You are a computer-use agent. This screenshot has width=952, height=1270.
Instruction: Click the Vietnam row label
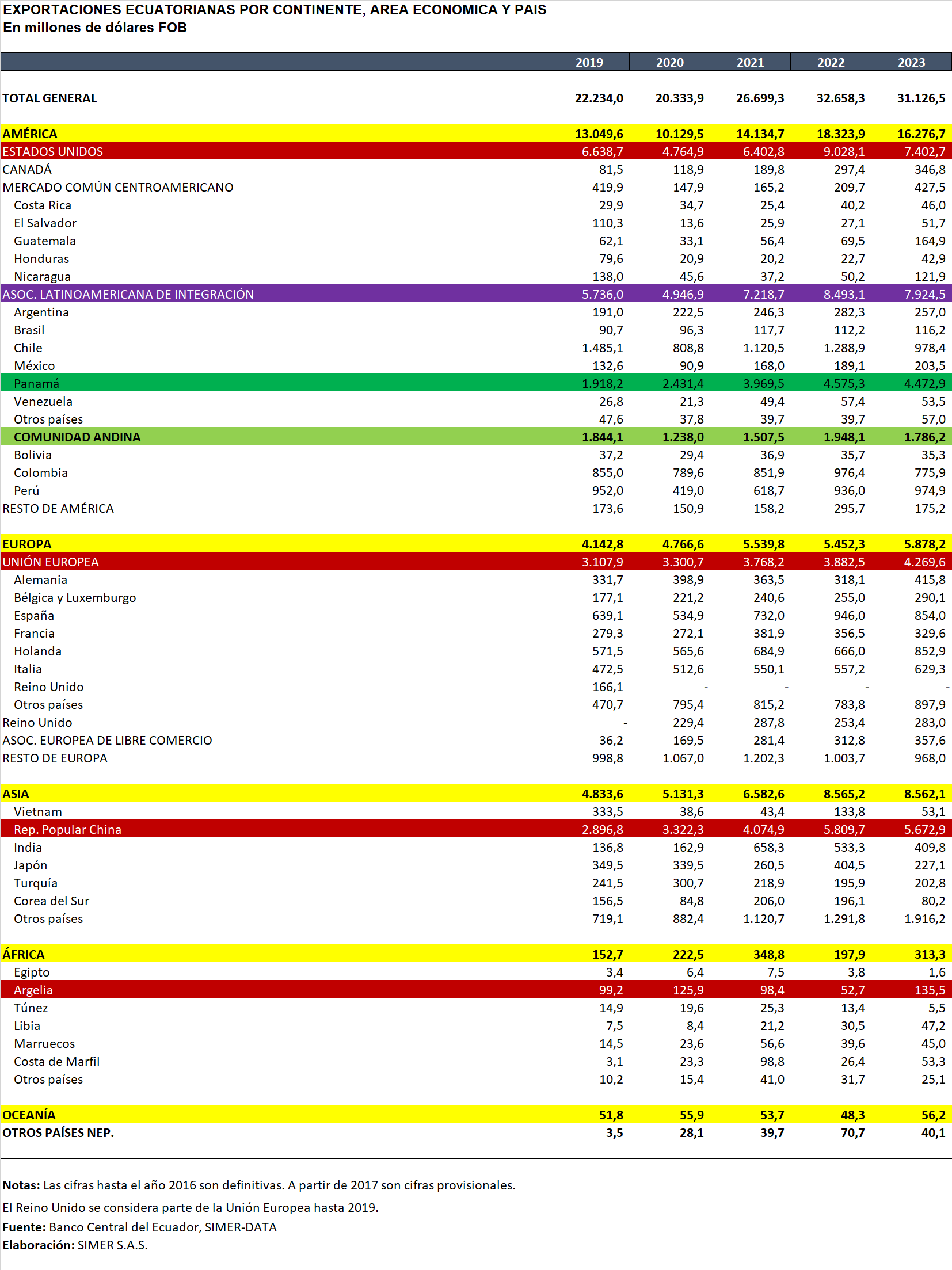tap(38, 812)
